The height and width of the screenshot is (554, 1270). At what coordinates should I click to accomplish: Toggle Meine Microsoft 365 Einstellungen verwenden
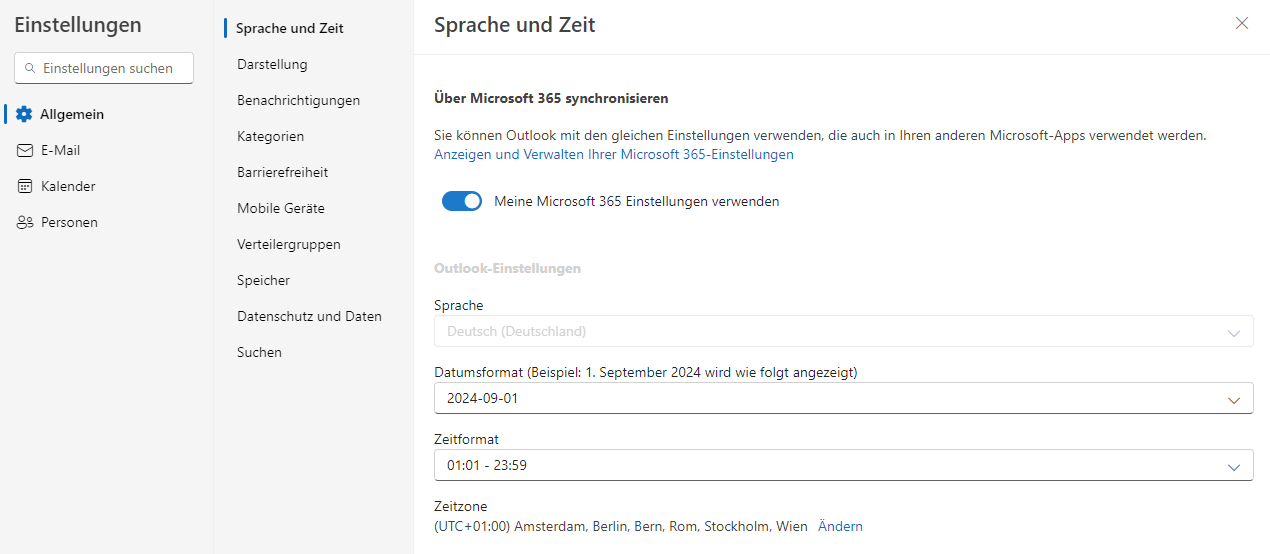coord(462,201)
